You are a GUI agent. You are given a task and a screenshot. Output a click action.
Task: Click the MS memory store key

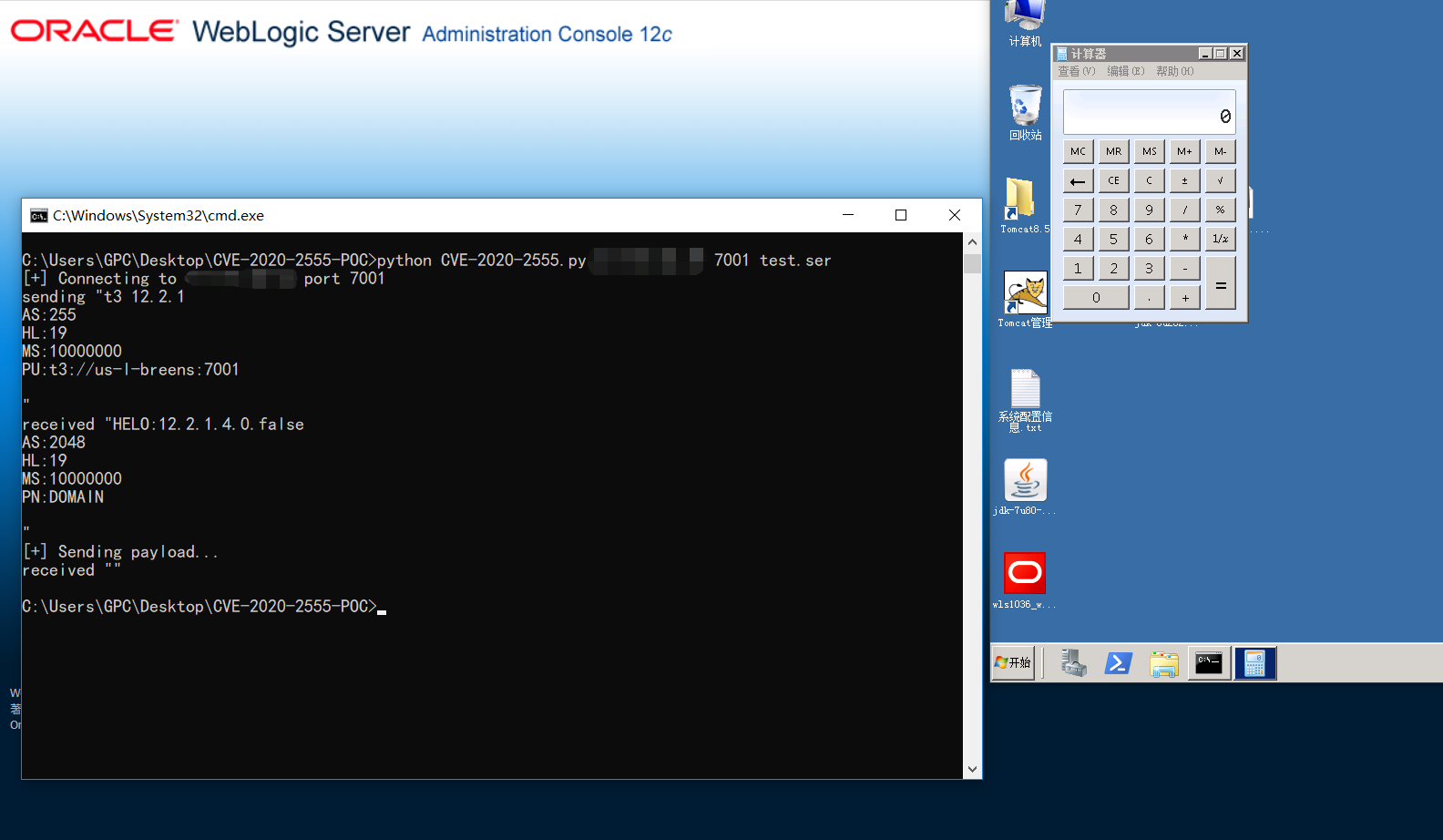pos(1149,151)
